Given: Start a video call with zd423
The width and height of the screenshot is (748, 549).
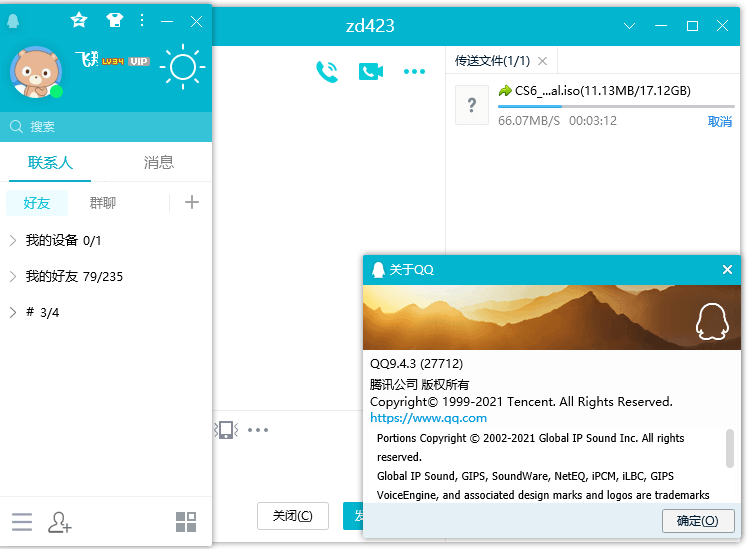Looking at the screenshot, I should (x=371, y=72).
